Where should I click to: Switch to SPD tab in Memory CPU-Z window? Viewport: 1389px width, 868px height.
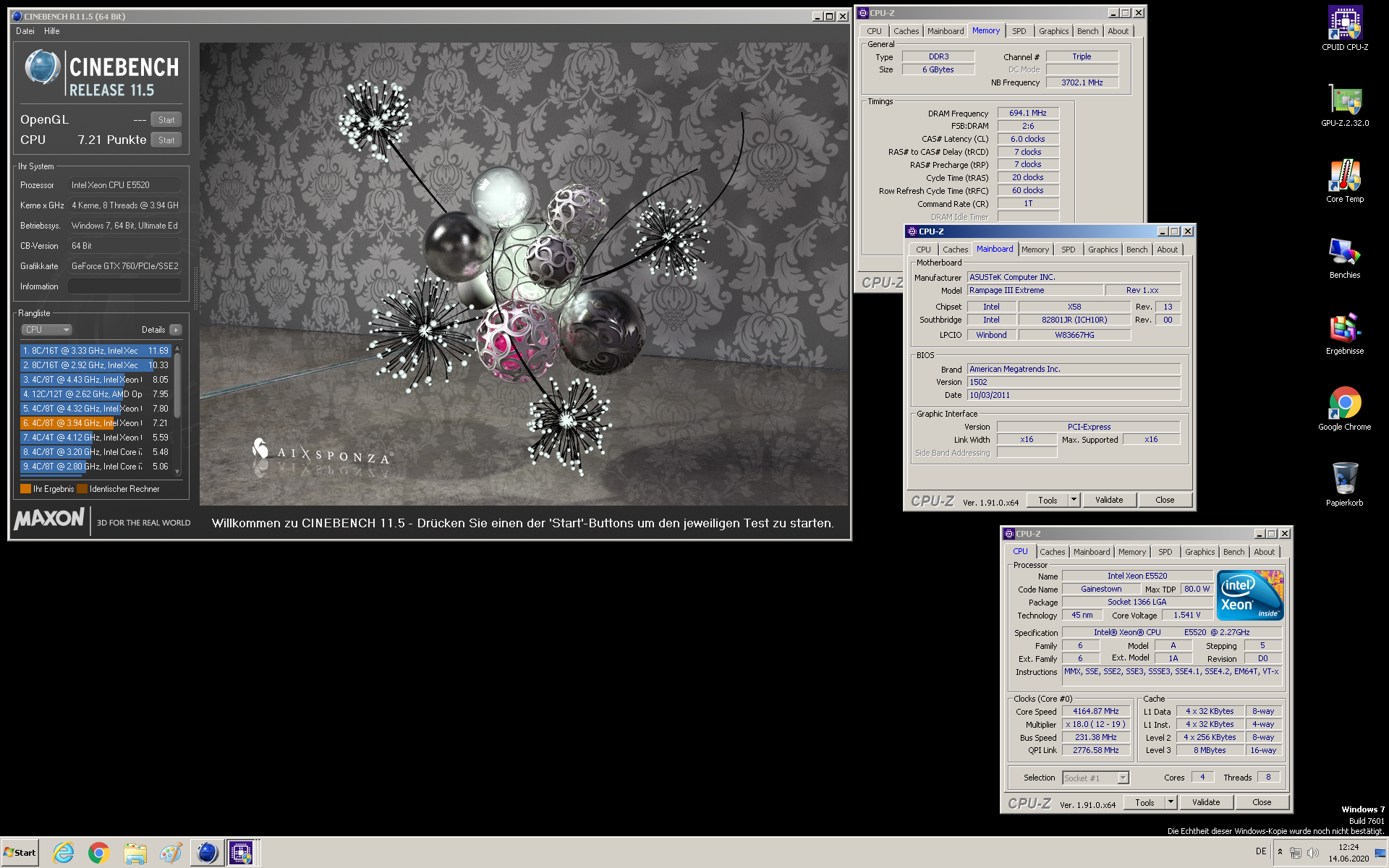click(1019, 31)
